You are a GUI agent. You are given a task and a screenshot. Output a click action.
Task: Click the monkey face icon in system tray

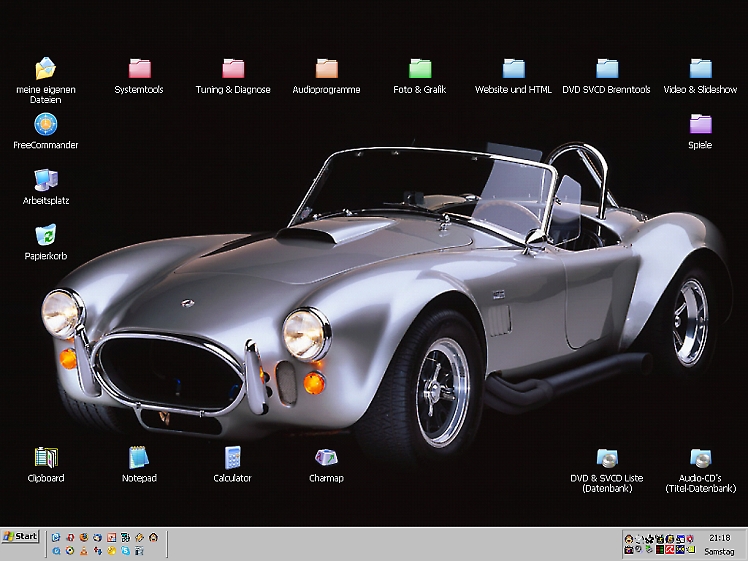click(629, 539)
